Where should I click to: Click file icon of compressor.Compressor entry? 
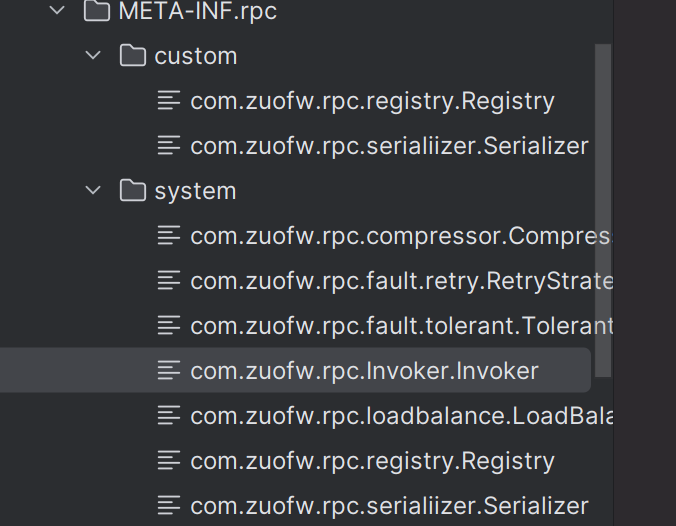point(169,235)
